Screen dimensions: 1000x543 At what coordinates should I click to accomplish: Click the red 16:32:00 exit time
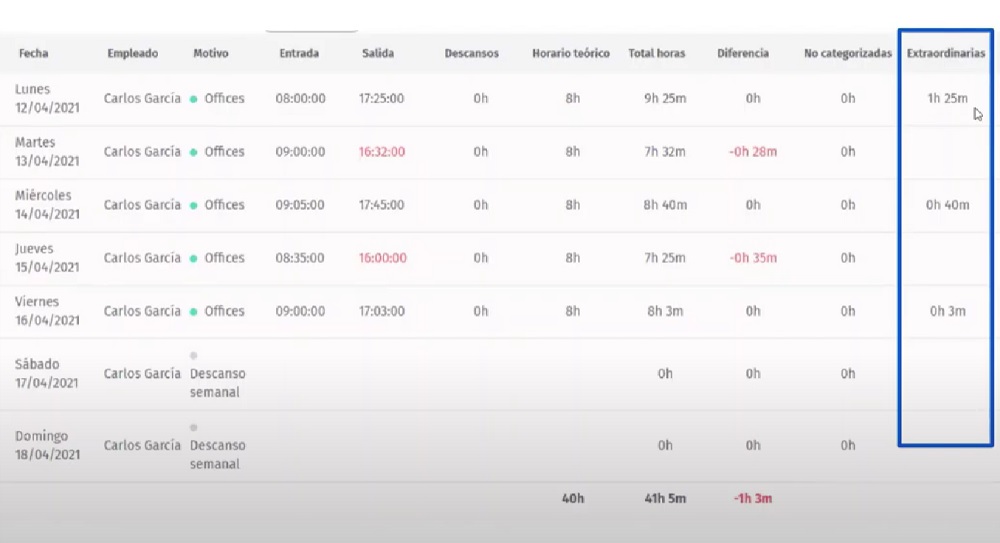tap(382, 152)
